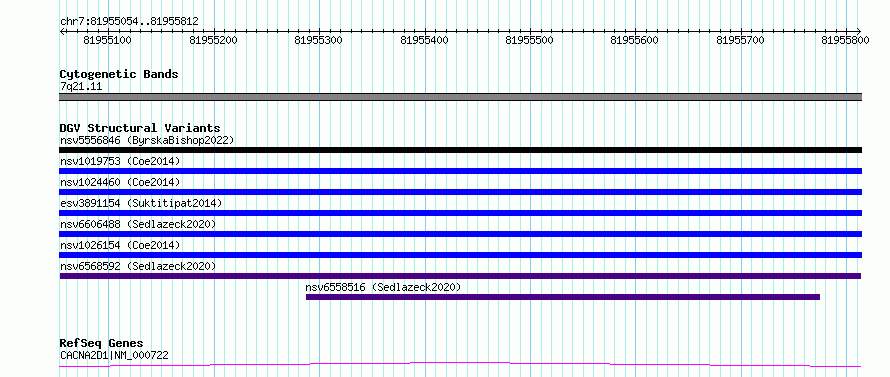Open variant nsv6558516 (Sedlazeck2020) label
Screen dimensions: 890x377
[x=384, y=287]
